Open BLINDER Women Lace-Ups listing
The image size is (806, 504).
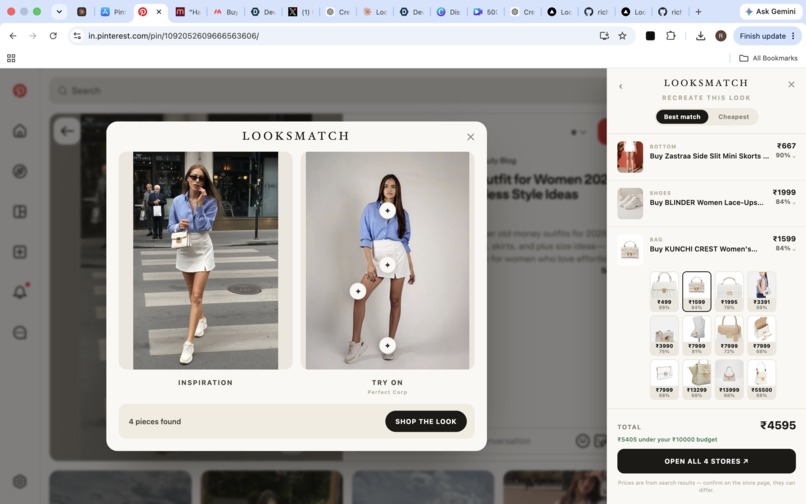(x=706, y=203)
